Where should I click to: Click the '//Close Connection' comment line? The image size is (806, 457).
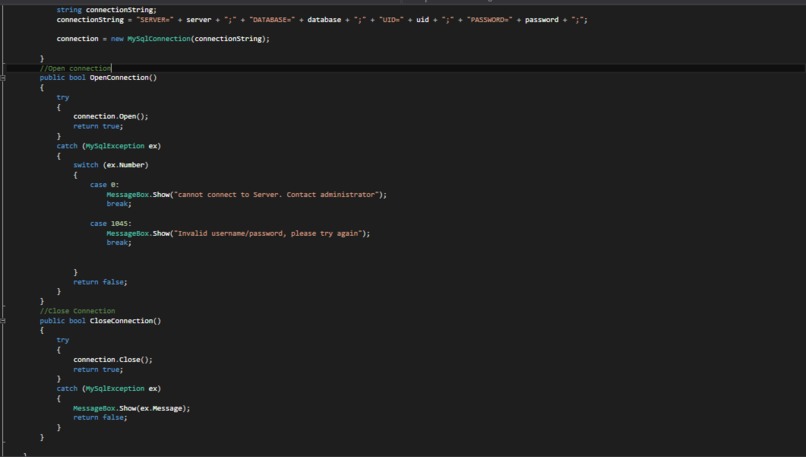[77, 311]
